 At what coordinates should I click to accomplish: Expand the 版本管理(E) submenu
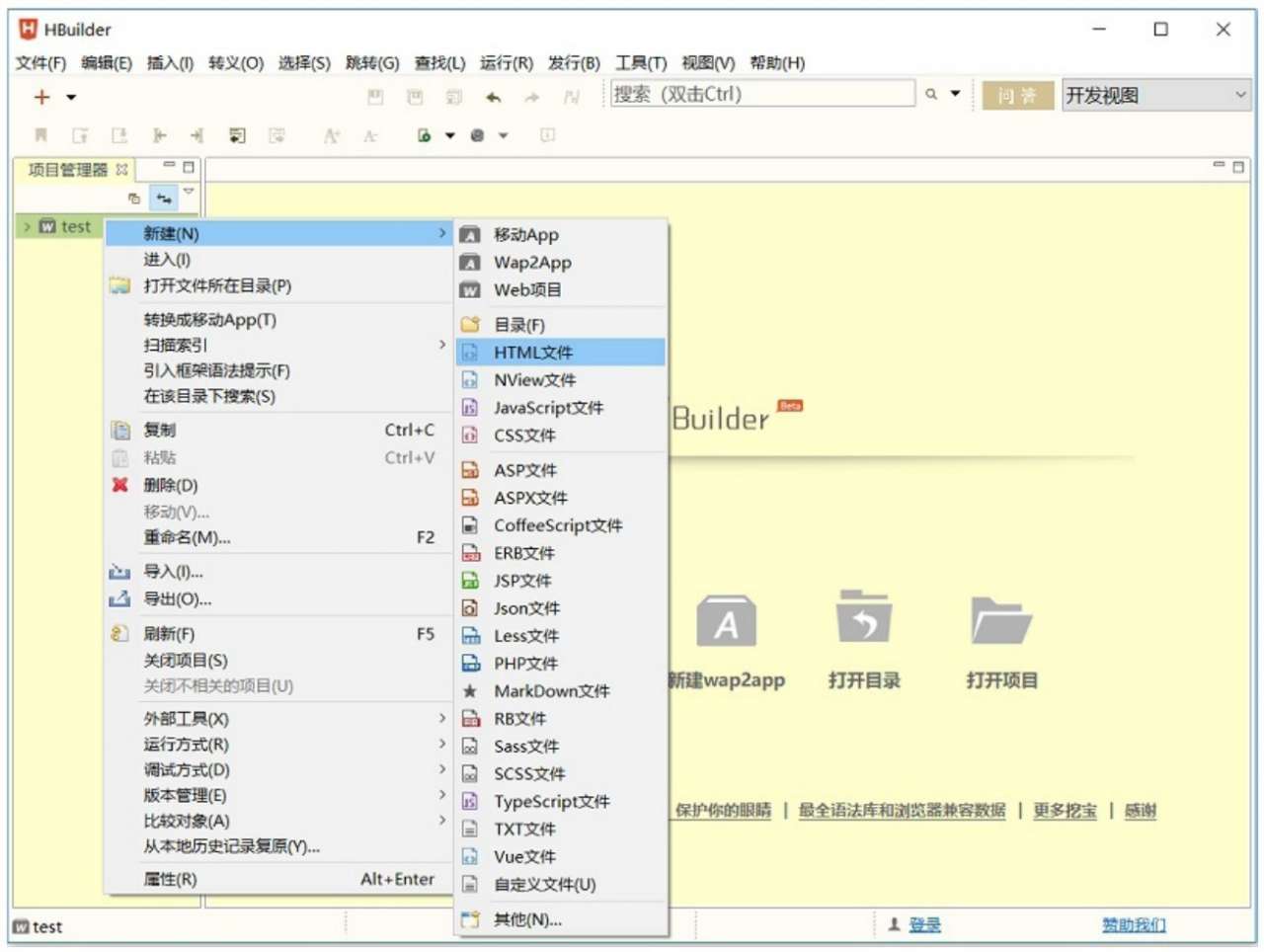(441, 794)
